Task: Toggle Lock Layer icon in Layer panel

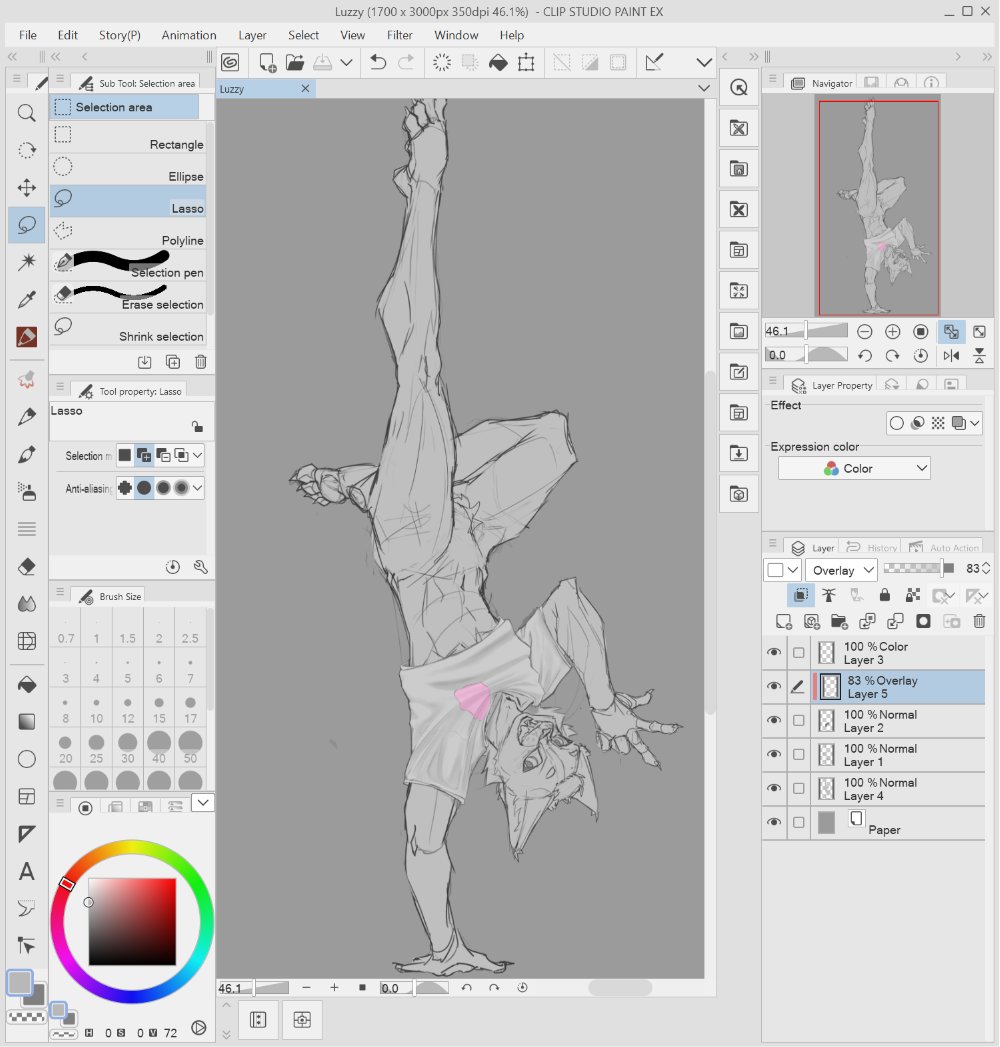Action: (x=885, y=595)
